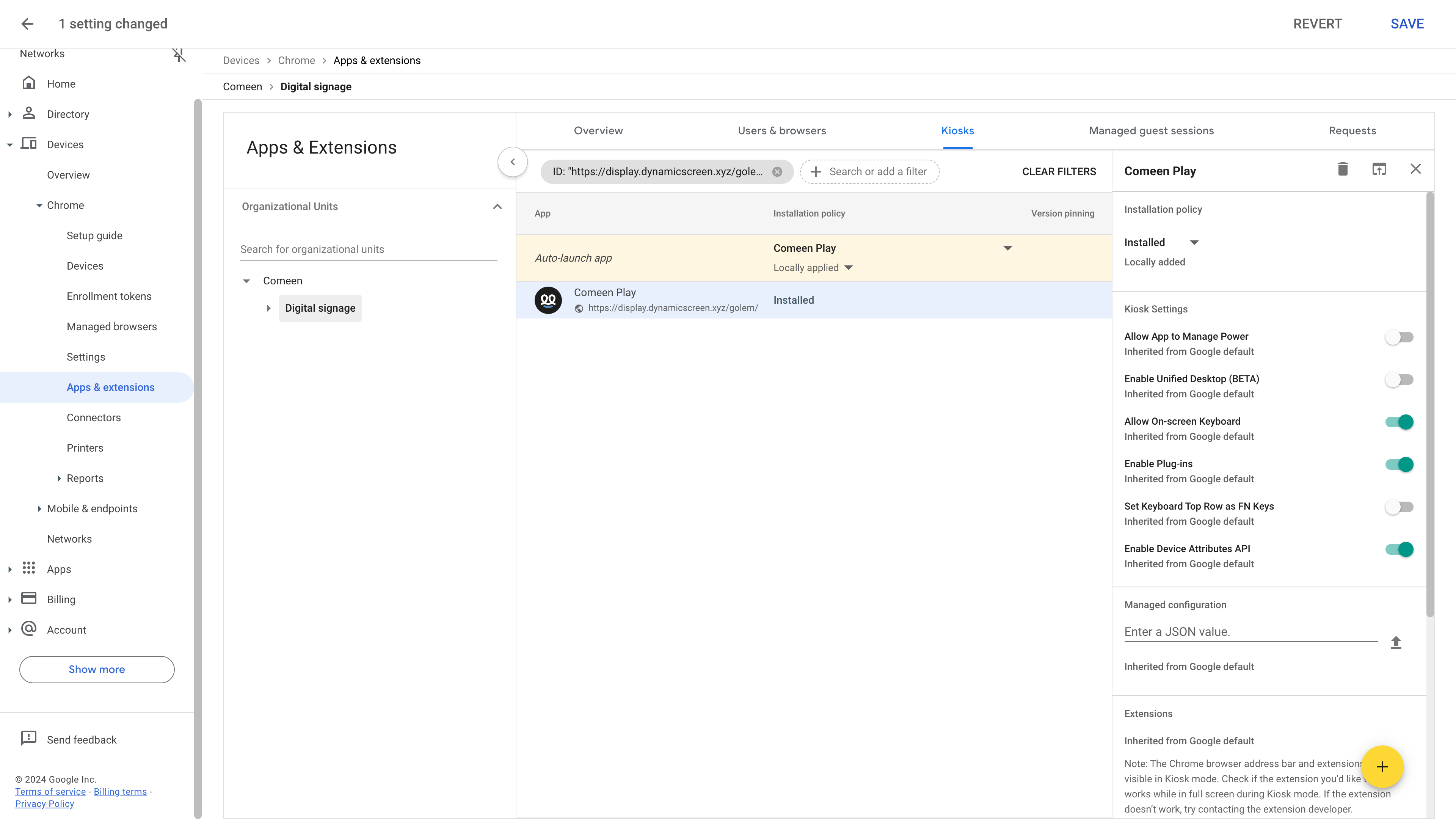Select the Comeen Play app row

(813, 300)
